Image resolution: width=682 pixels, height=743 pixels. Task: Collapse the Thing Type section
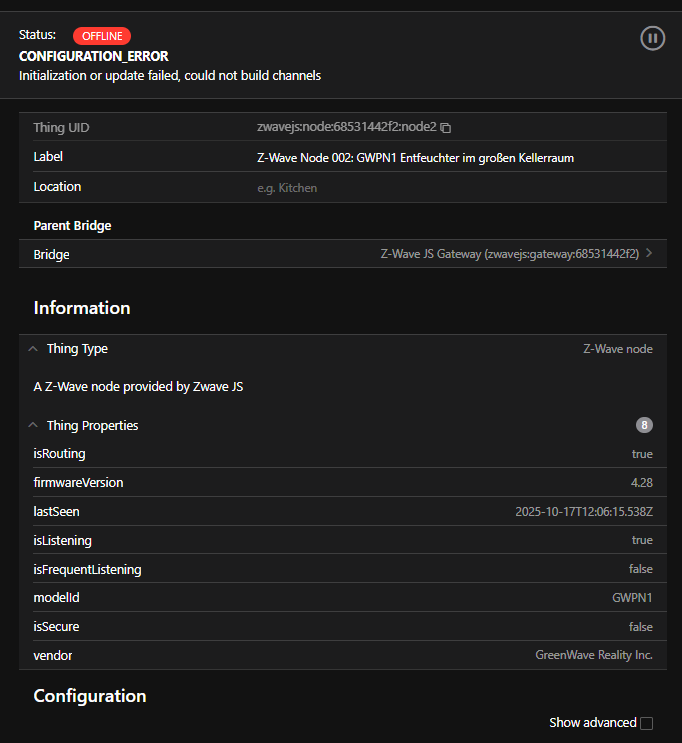point(33,349)
